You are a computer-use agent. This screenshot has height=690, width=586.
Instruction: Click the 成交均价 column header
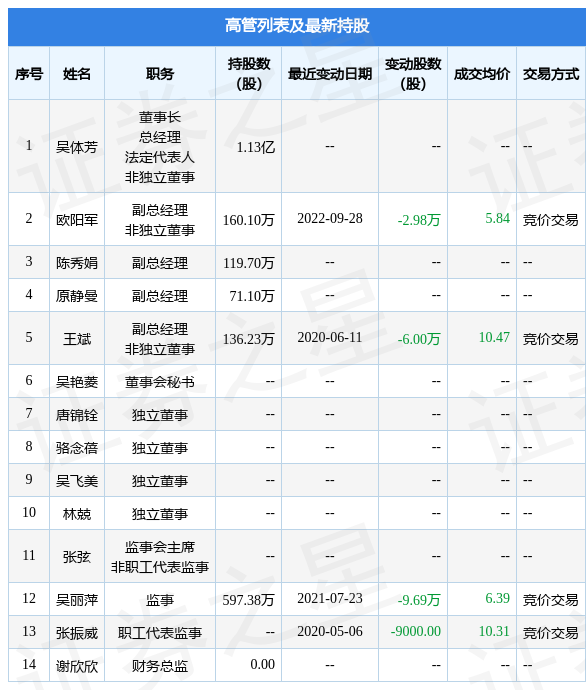[482, 73]
